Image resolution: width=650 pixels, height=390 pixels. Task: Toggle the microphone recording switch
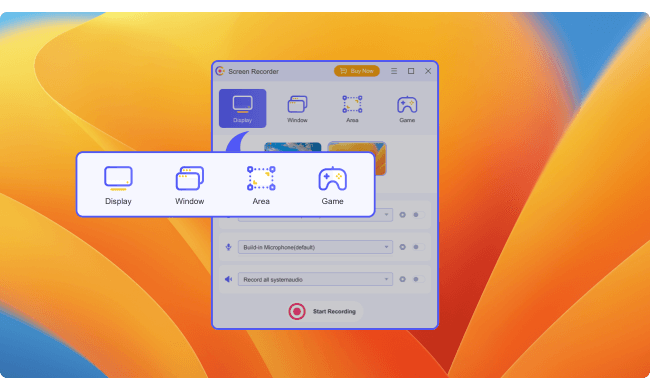pos(418,247)
